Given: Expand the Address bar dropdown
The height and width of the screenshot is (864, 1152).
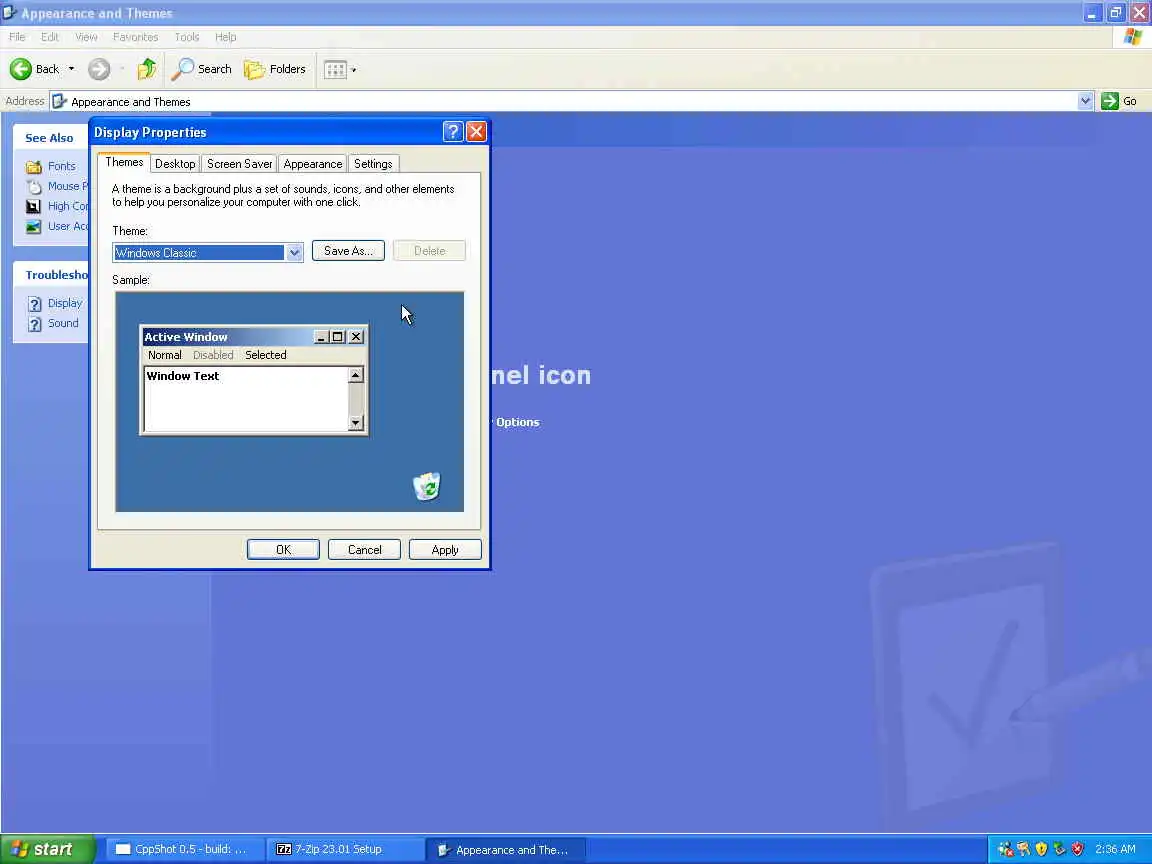Looking at the screenshot, I should click(x=1085, y=101).
